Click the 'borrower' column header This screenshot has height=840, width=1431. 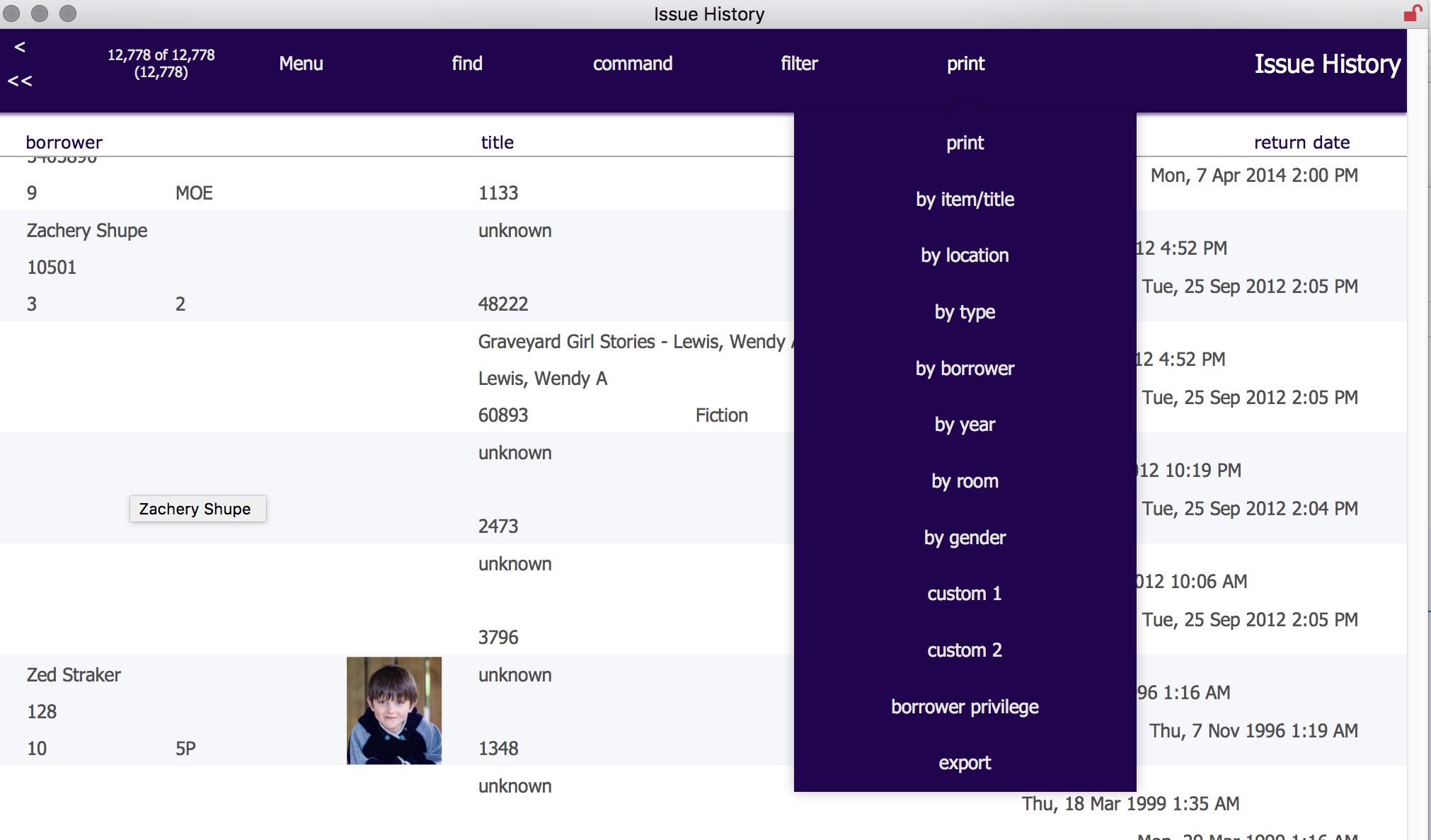[64, 142]
